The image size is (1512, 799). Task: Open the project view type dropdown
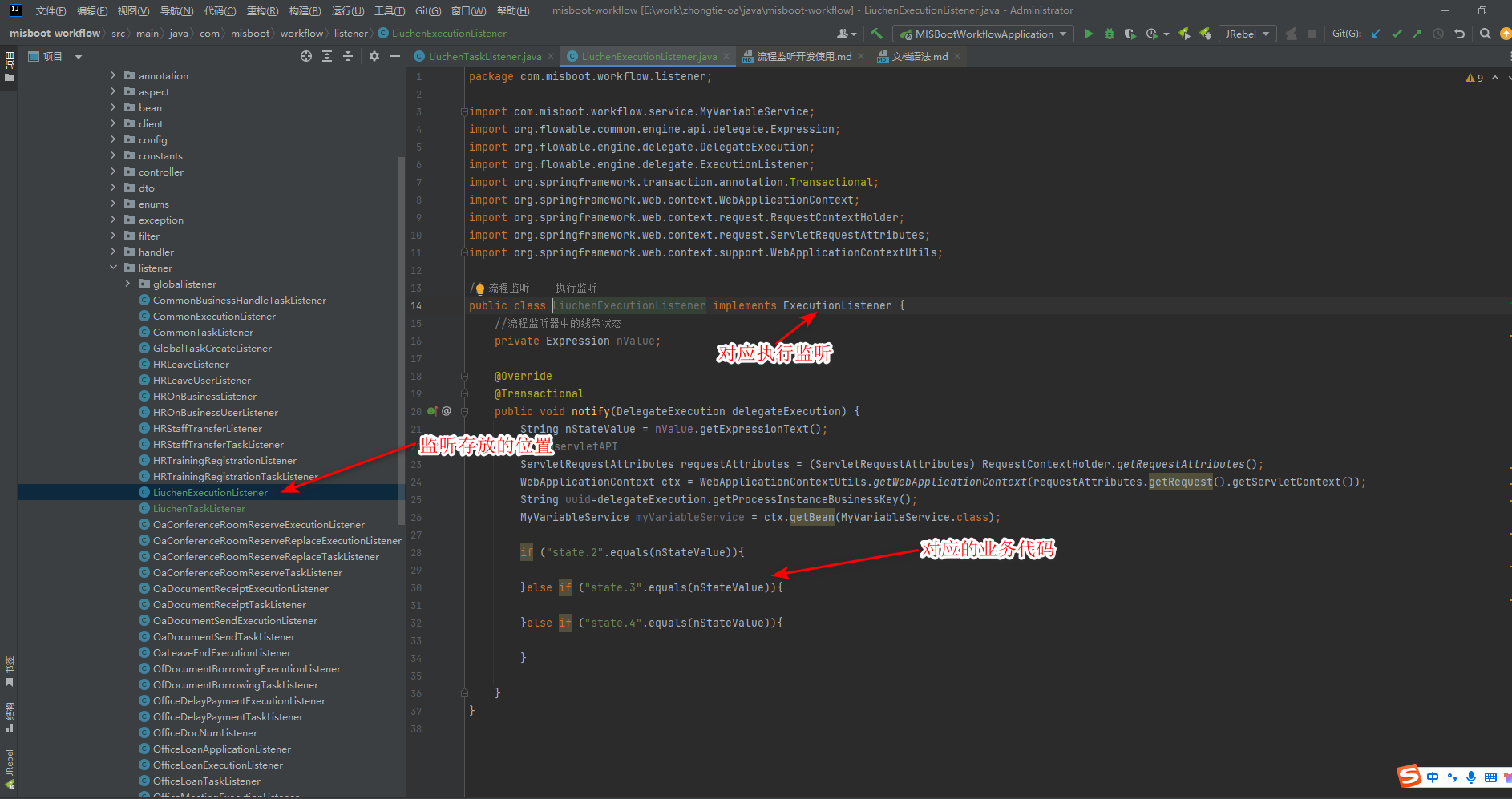79,57
